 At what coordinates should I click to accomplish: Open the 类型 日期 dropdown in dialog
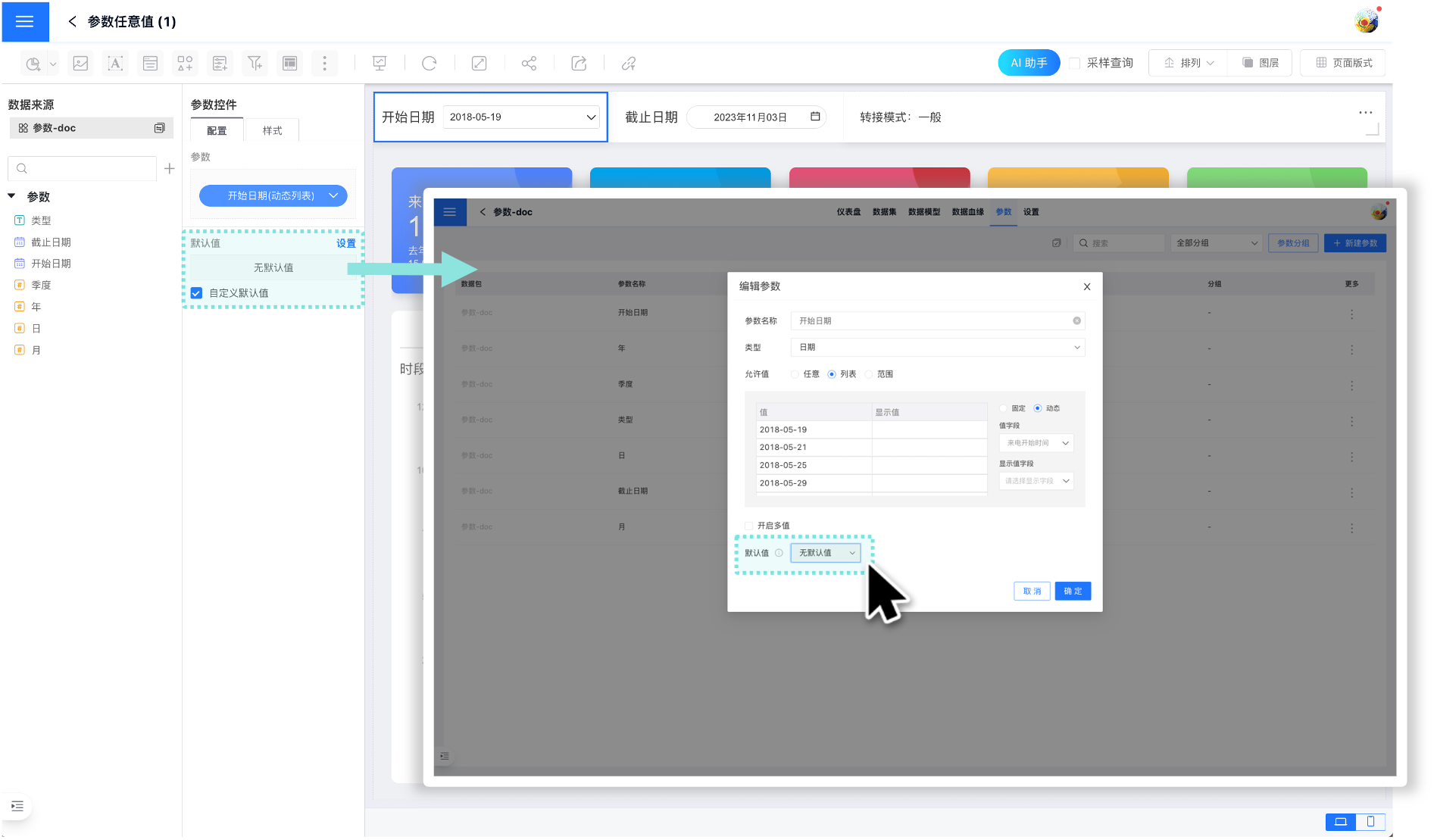pyautogui.click(x=938, y=348)
